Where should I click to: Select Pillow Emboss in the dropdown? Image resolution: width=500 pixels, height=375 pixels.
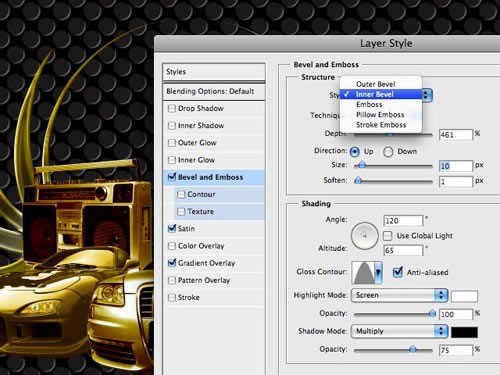click(x=380, y=115)
